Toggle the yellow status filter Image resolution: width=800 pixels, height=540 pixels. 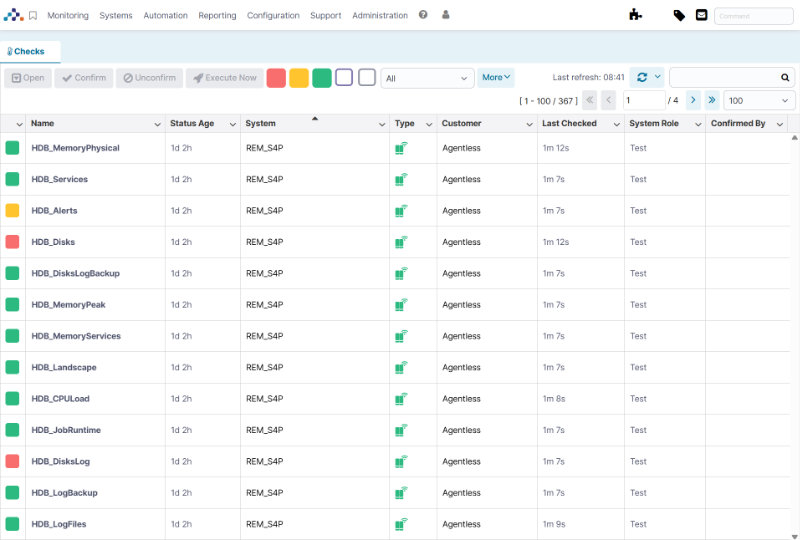[x=299, y=78]
